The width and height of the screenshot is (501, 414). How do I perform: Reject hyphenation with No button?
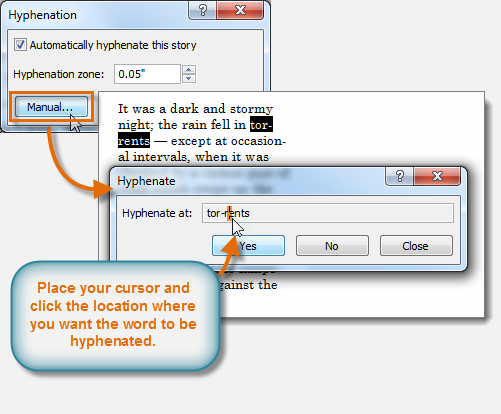coord(332,246)
